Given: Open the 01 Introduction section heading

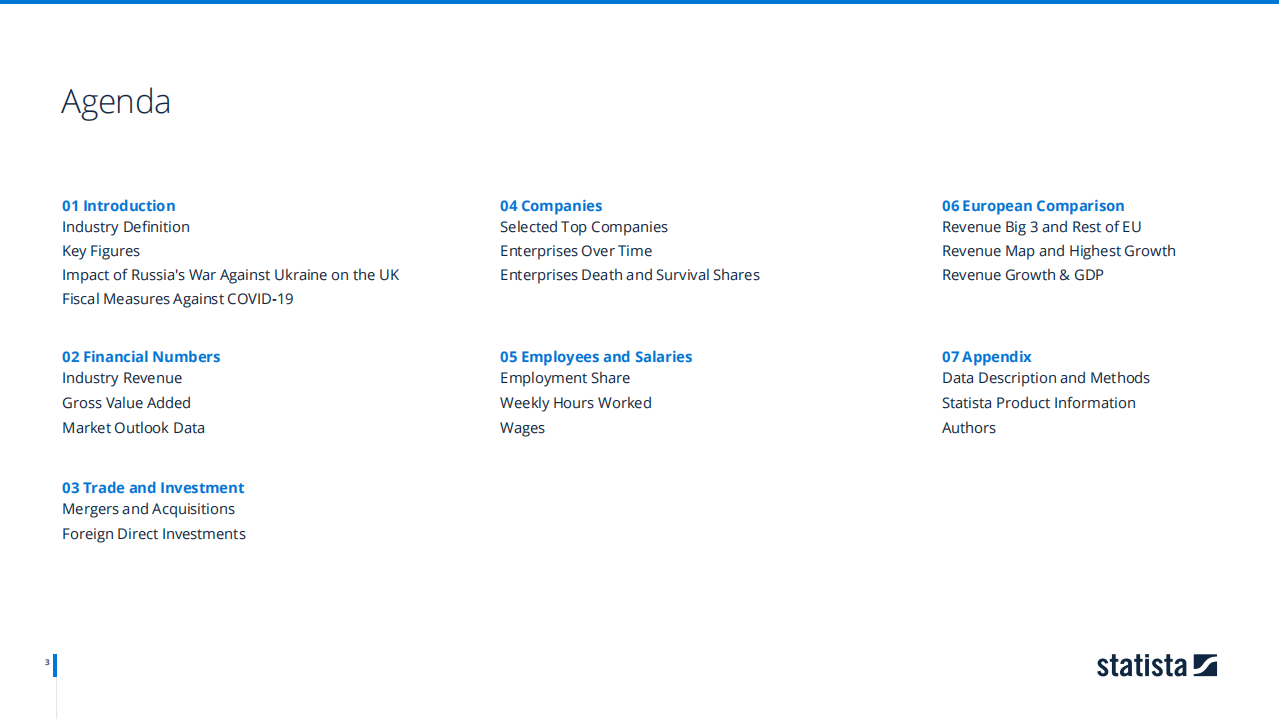Looking at the screenshot, I should [x=118, y=206].
